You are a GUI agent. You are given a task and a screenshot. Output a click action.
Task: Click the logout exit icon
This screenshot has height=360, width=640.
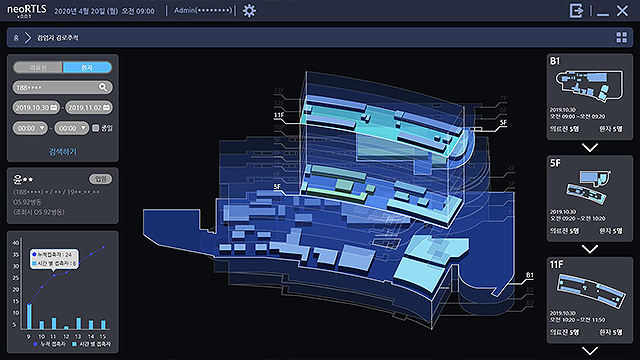pyautogui.click(x=576, y=11)
